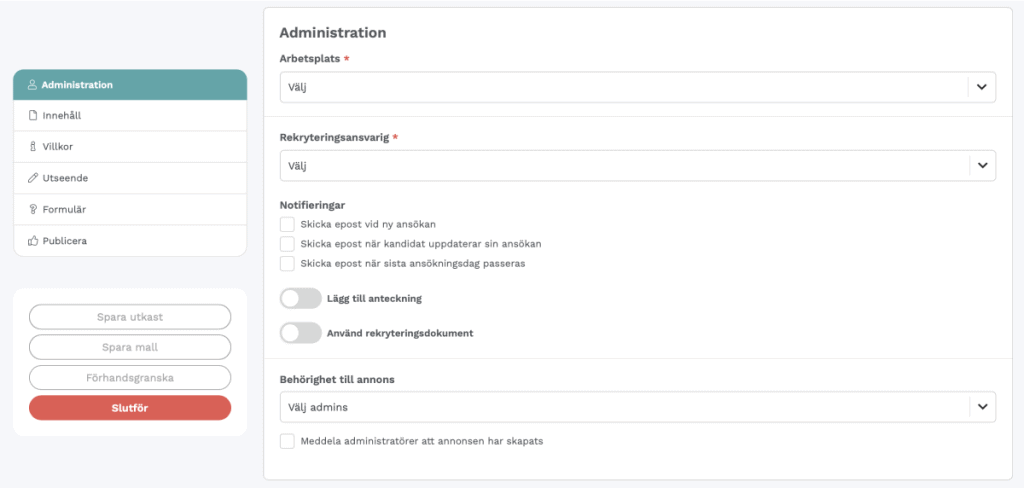This screenshot has width=1024, height=488.
Task: Click the pencil icon beside Utseende
Action: 33,178
